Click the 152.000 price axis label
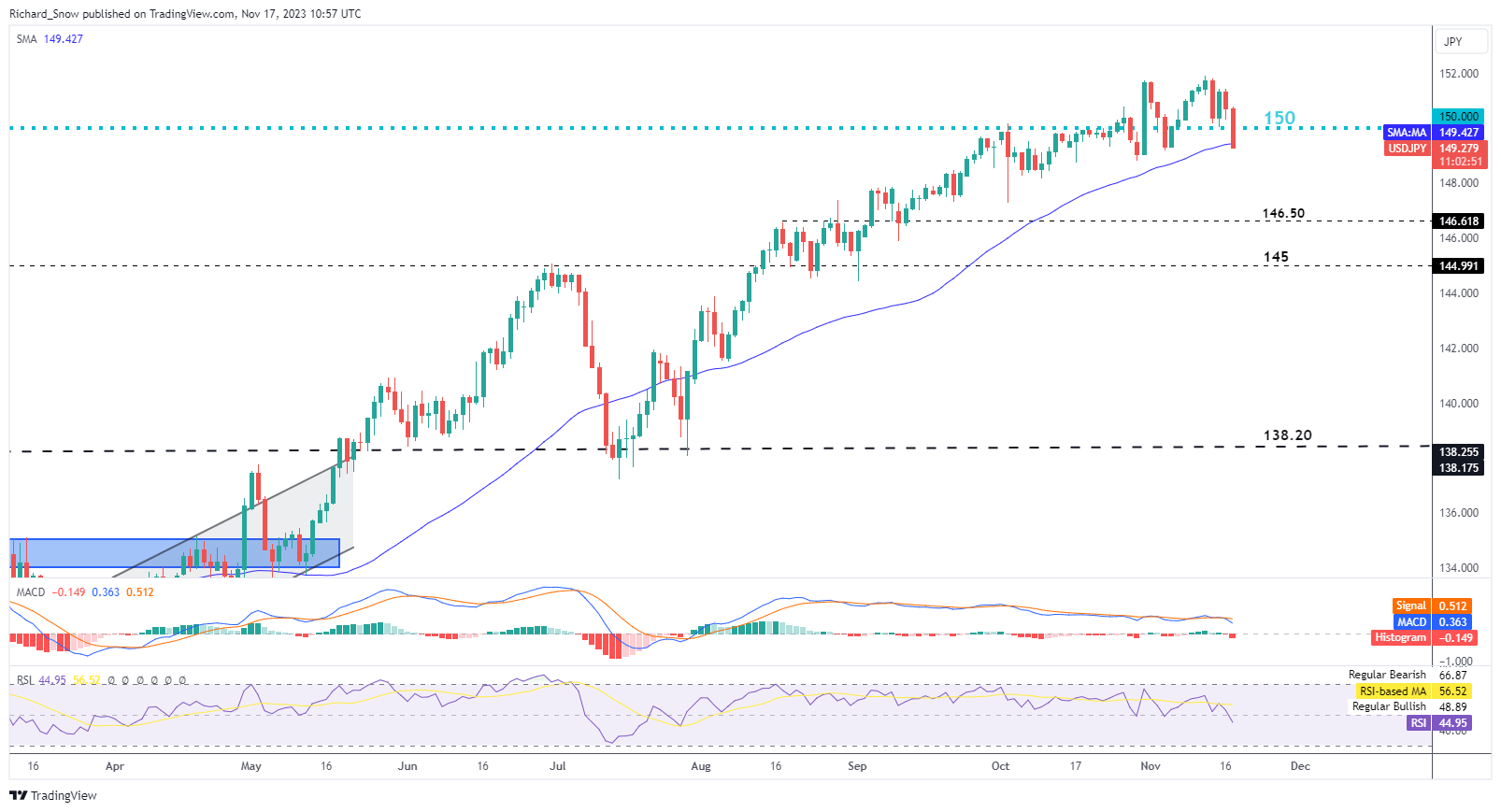 1459,74
